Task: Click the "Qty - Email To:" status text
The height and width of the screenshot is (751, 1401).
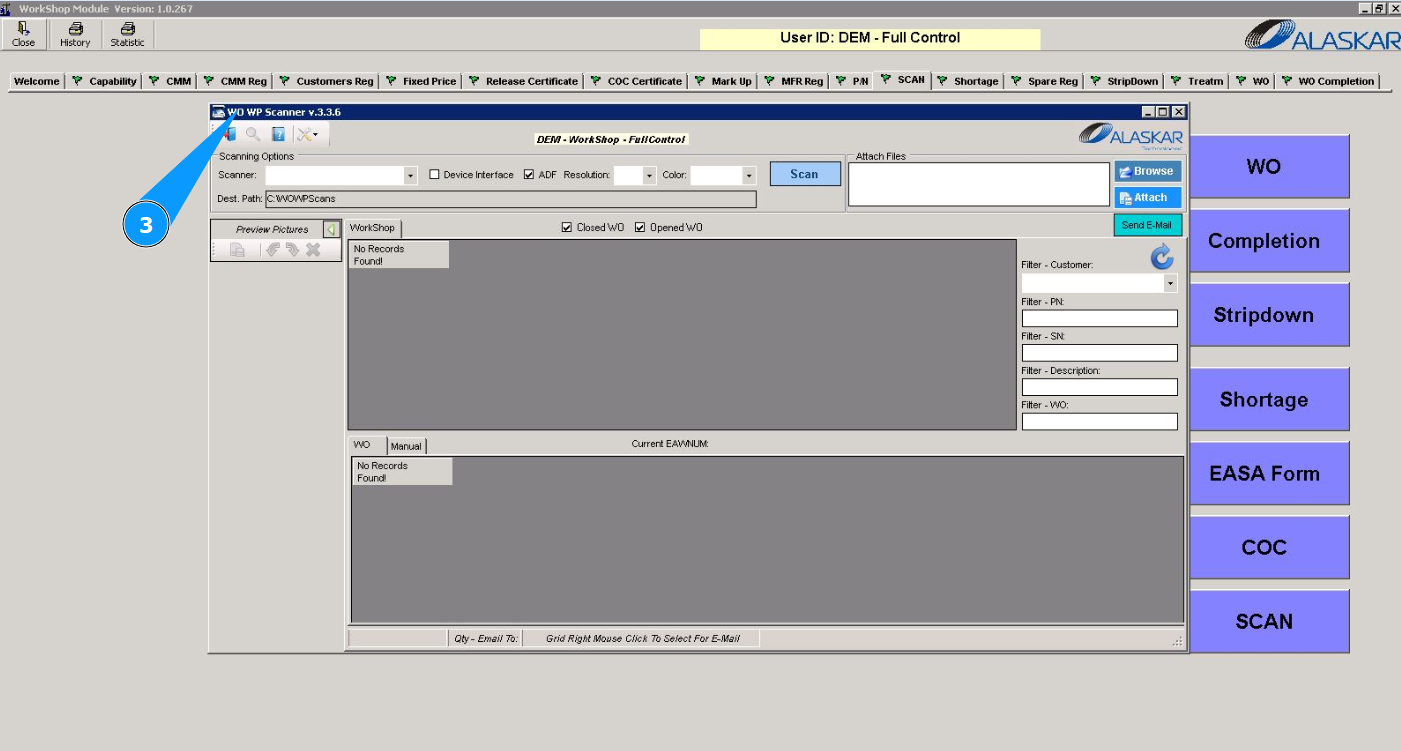Action: [x=486, y=638]
